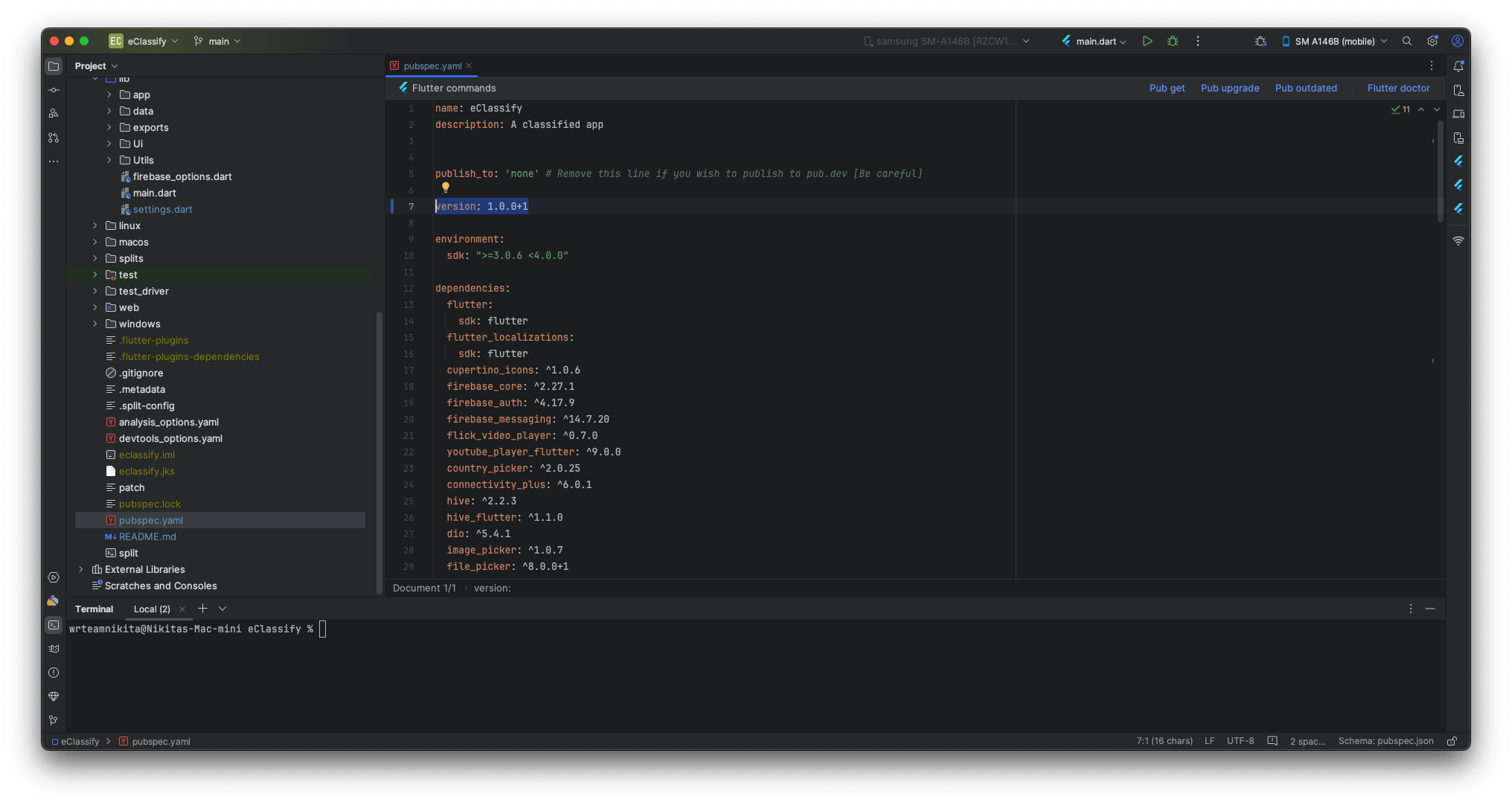Click the Search Everywhere magnifier
Image resolution: width=1512 pixels, height=805 pixels.
coord(1406,41)
